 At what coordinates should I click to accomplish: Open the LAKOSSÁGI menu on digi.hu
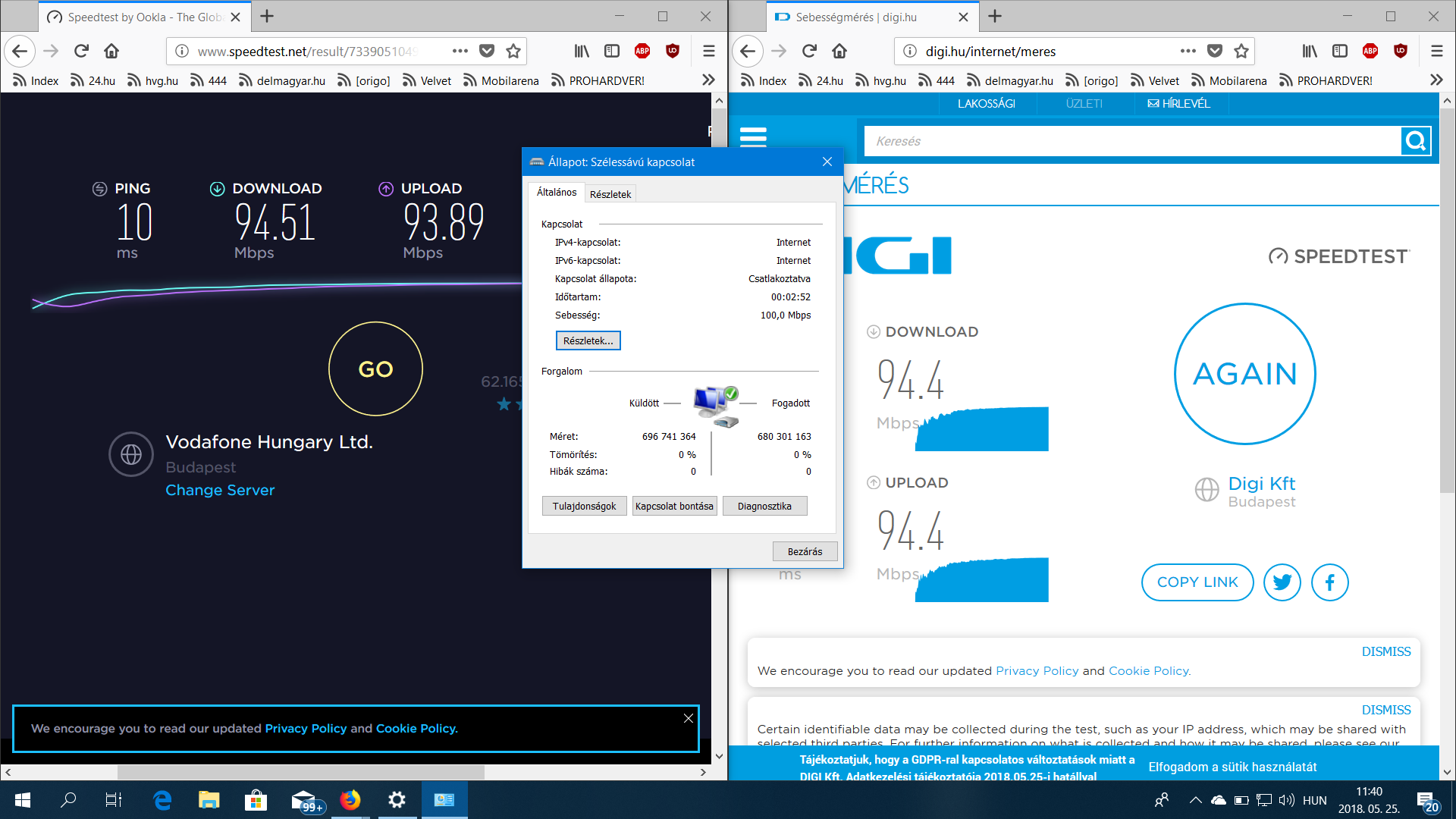click(986, 103)
